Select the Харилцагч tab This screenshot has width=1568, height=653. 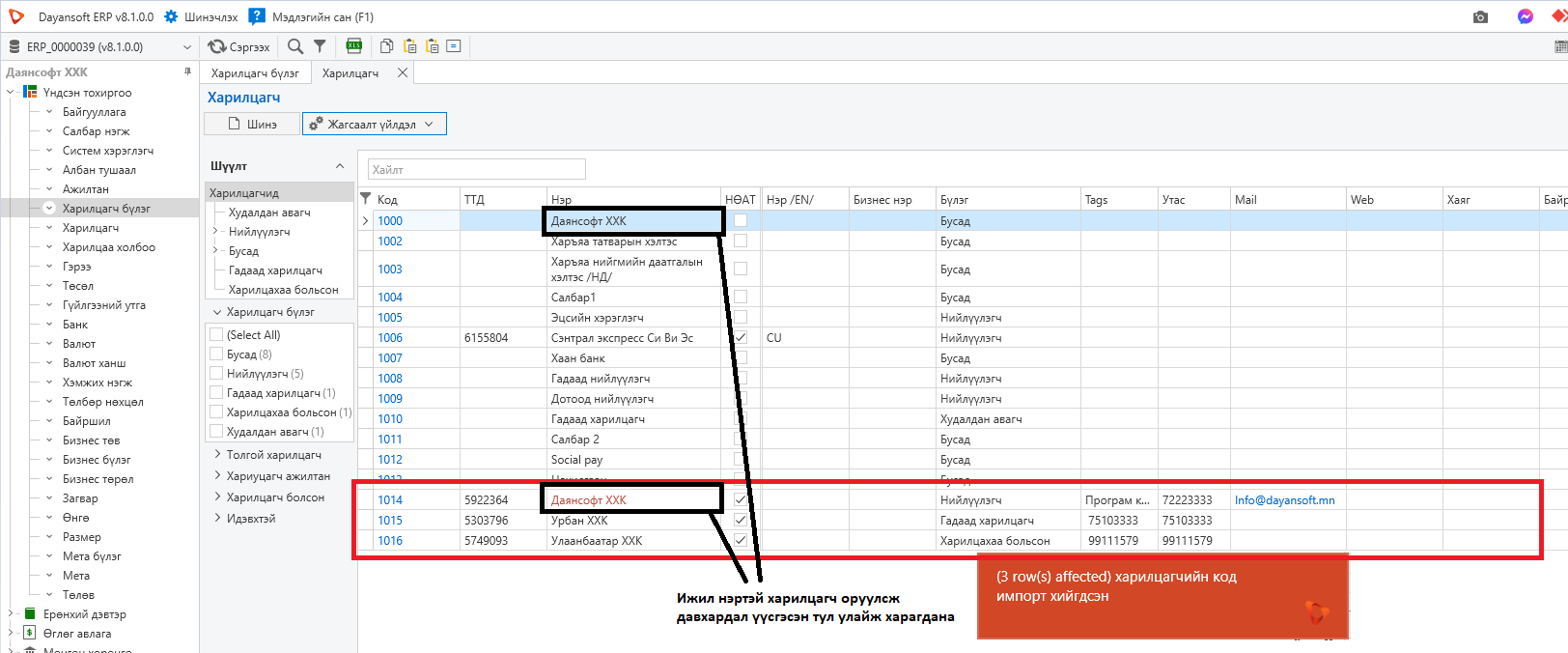pos(350,73)
